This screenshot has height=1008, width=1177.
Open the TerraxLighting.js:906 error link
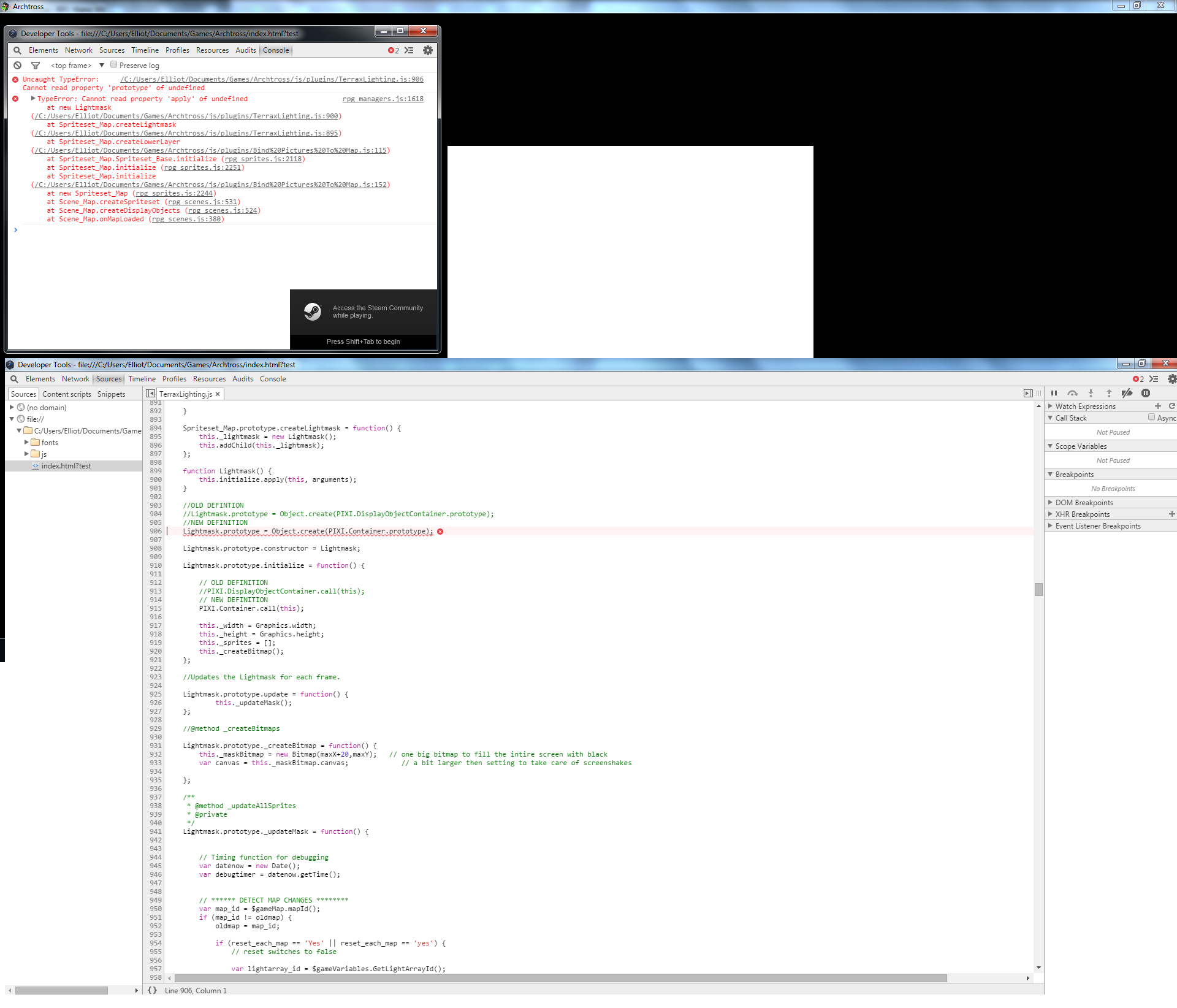point(272,79)
